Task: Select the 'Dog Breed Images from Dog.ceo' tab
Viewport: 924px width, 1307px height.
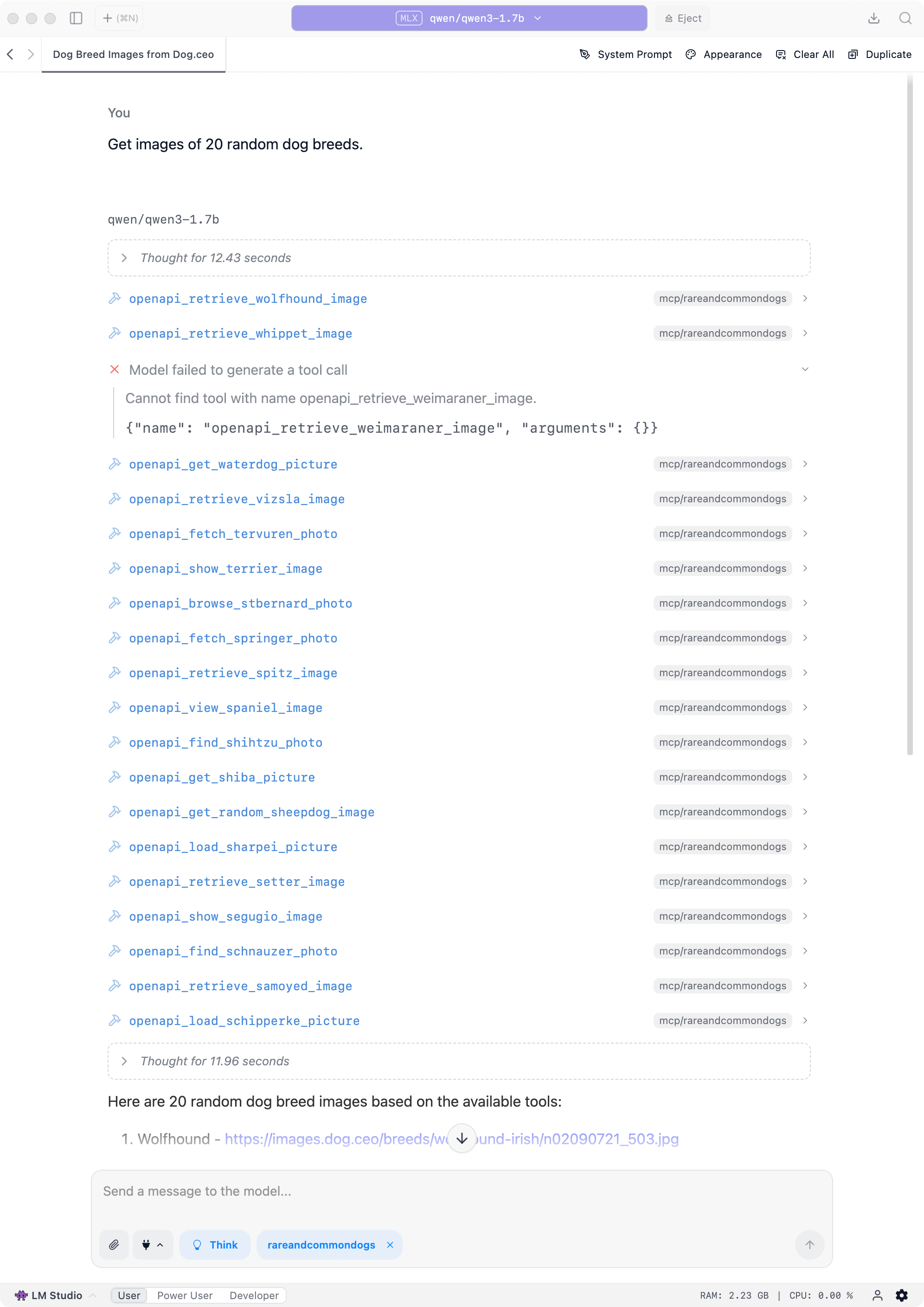Action: tap(133, 54)
